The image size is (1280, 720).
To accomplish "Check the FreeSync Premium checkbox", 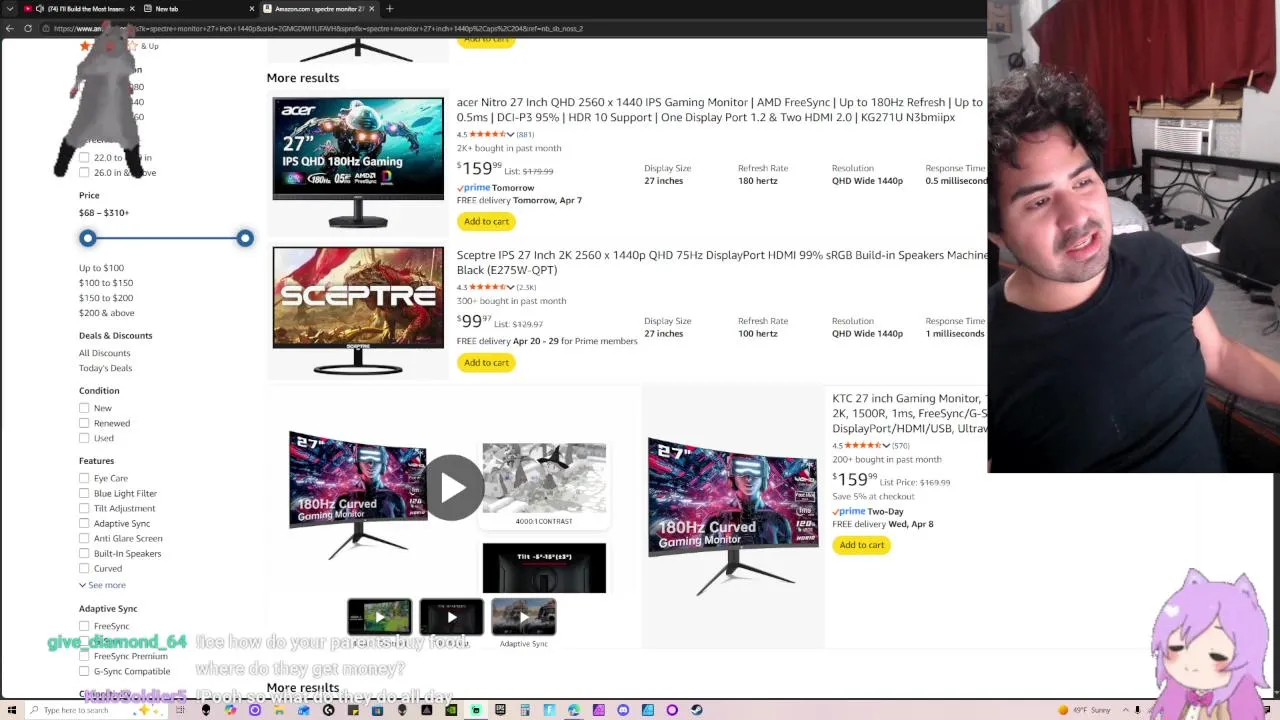I will click(84, 656).
